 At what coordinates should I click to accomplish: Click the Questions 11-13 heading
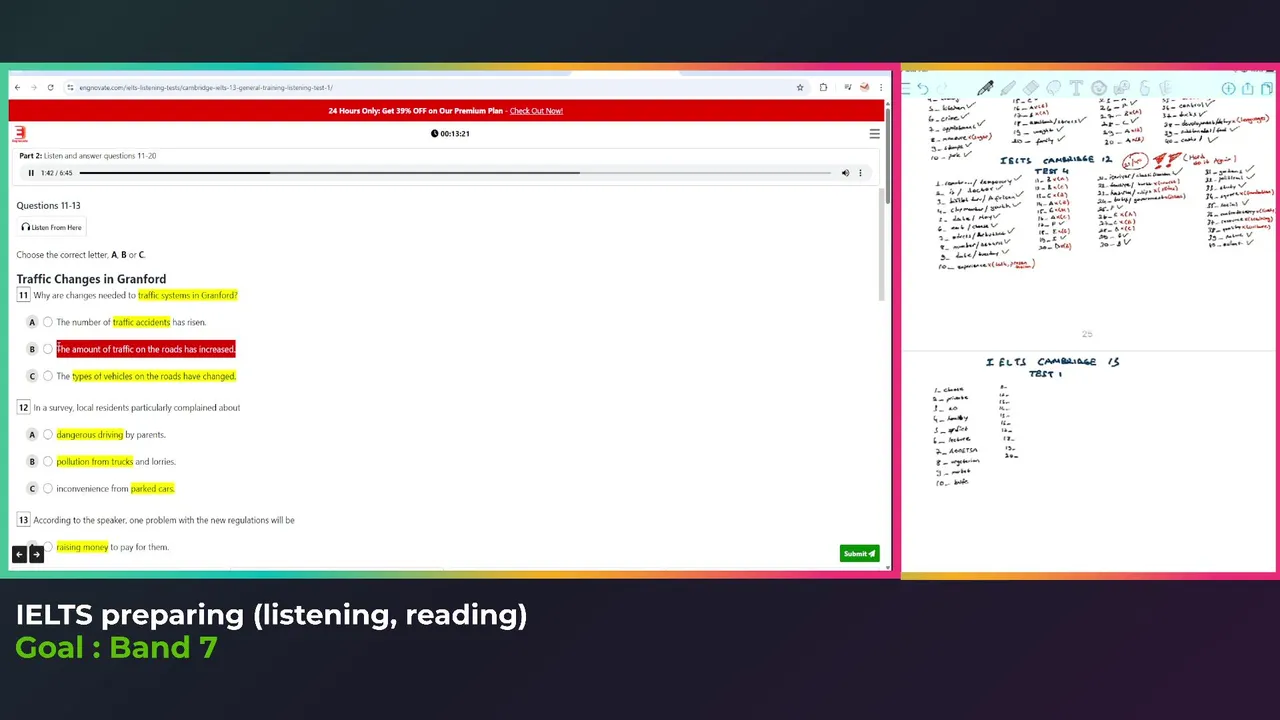tap(48, 205)
